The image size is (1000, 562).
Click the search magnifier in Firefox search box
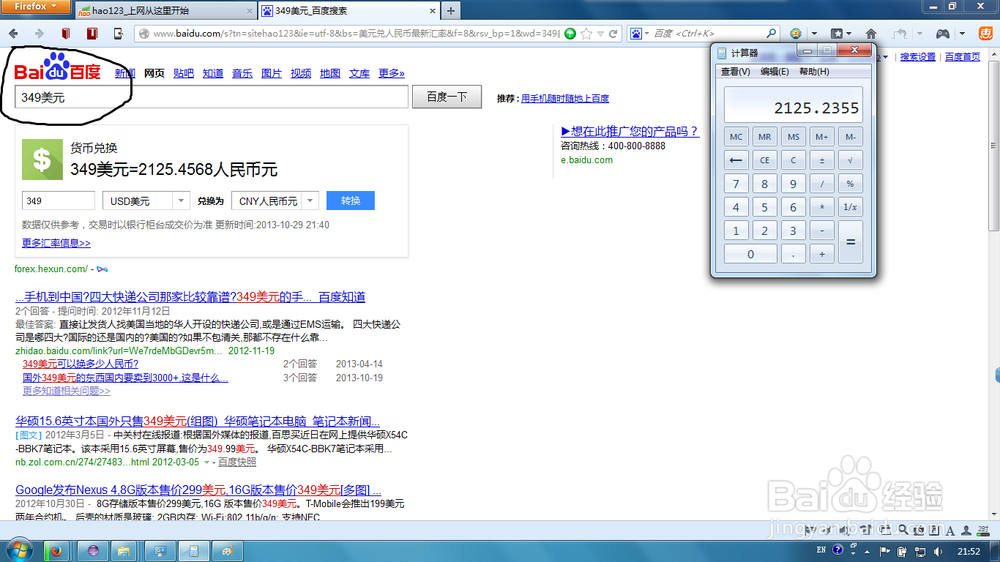[x=771, y=33]
